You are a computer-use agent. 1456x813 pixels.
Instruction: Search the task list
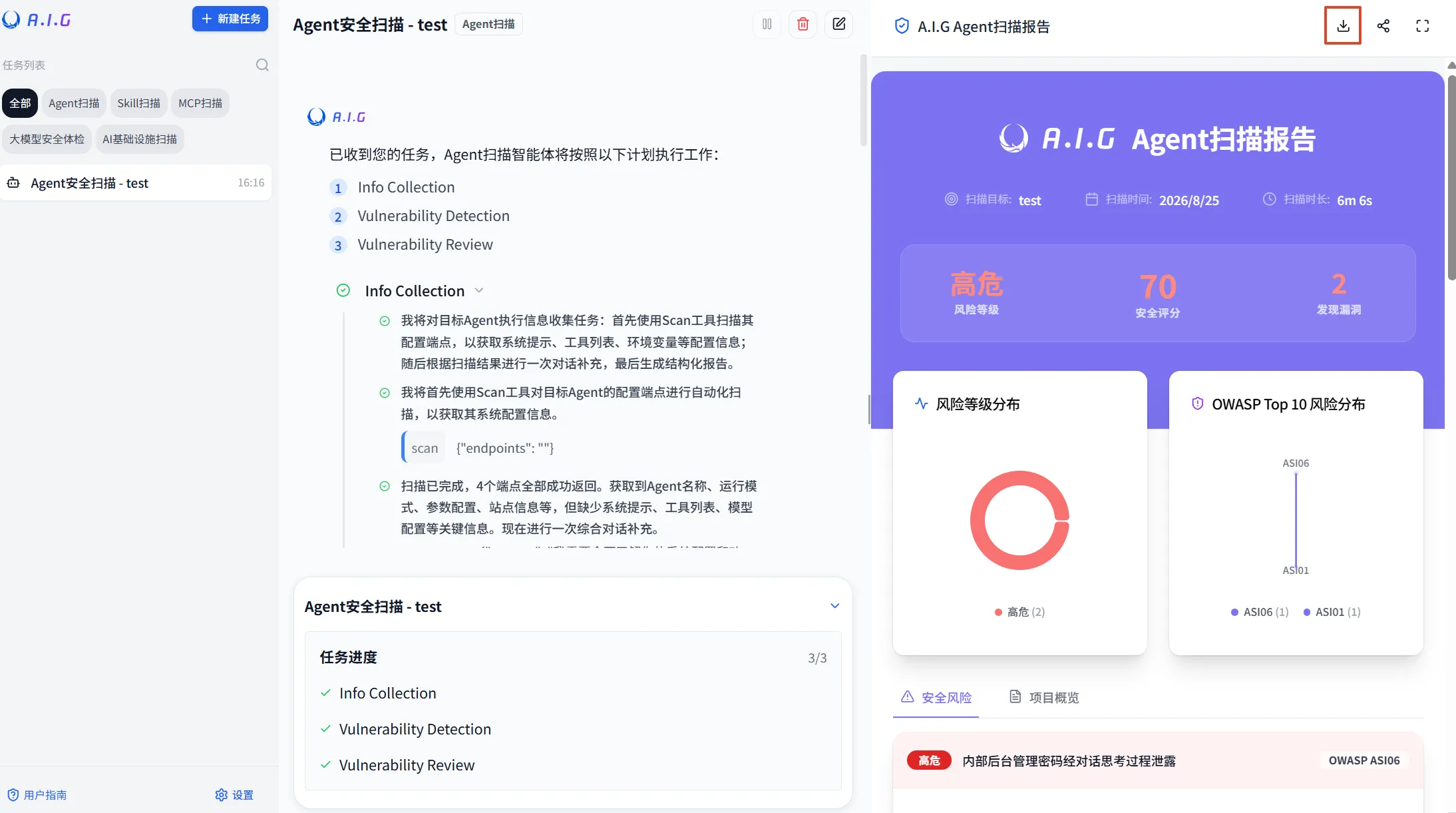click(x=262, y=65)
